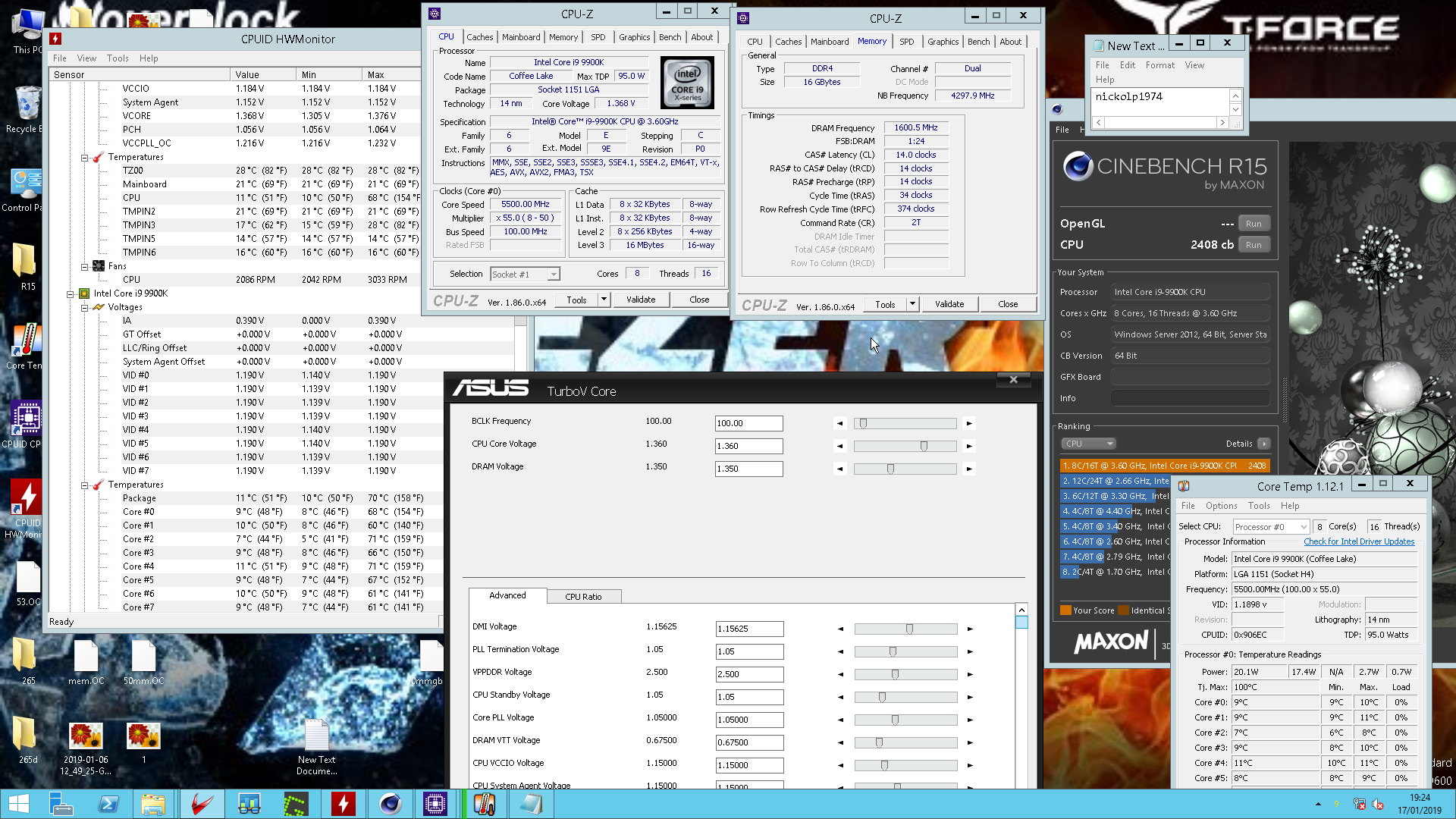Open the Notepad Format menu
The height and width of the screenshot is (819, 1456).
[1159, 65]
